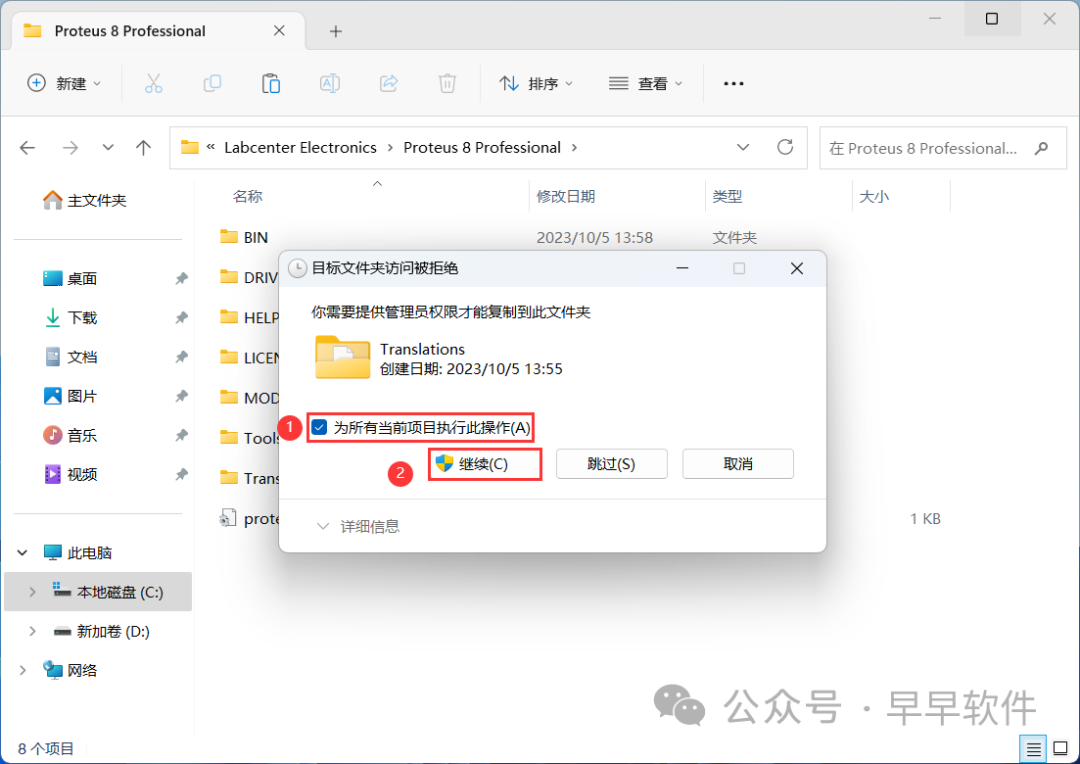Click the Share icon in toolbar
1080x764 pixels.
[x=389, y=84]
